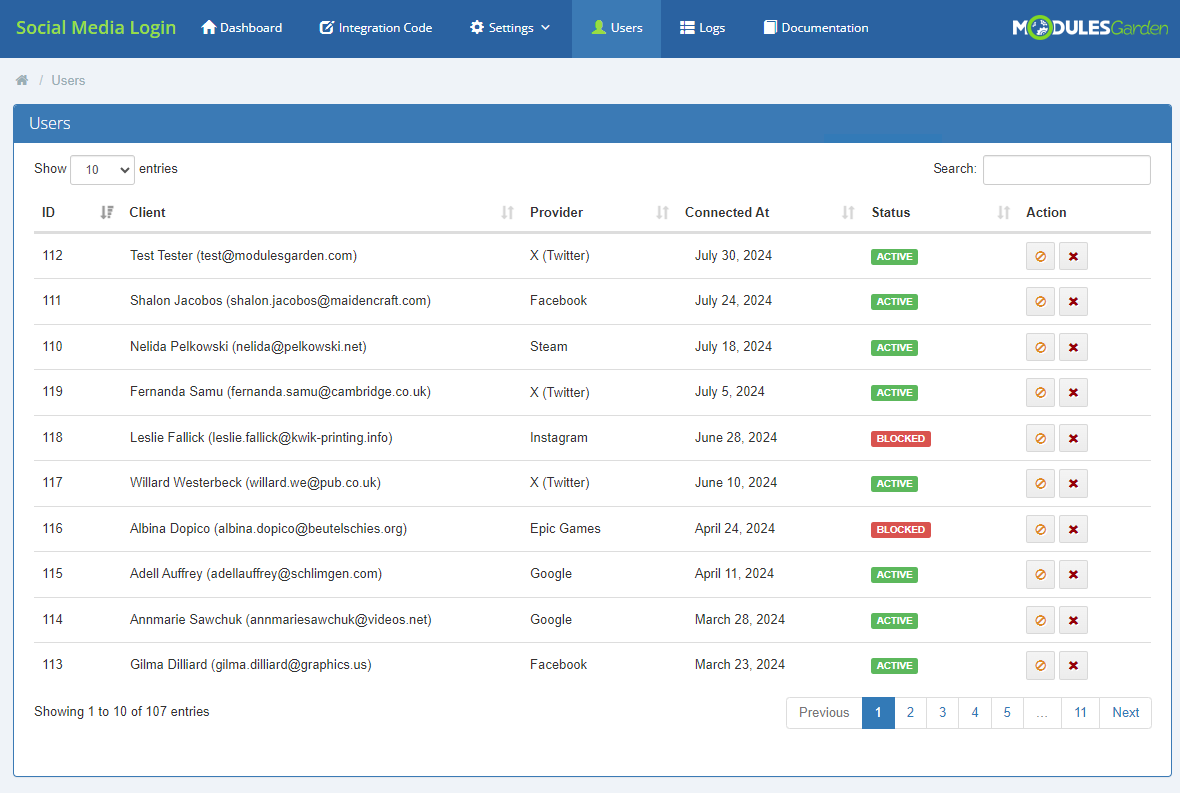
Task: Click the BLOCKED badge for Albina Dopico
Action: coord(900,530)
